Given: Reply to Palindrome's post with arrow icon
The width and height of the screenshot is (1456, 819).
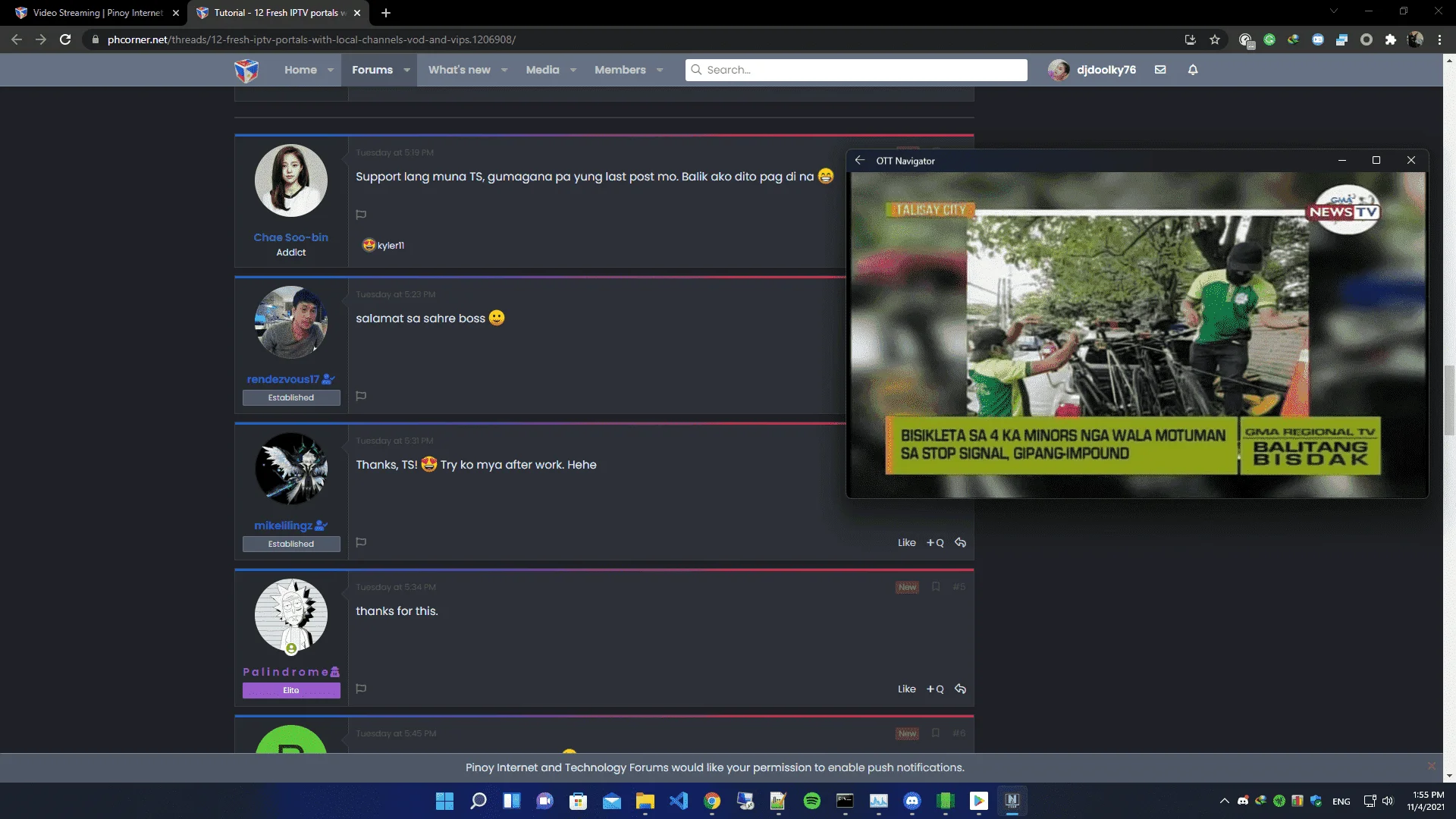Looking at the screenshot, I should point(960,689).
